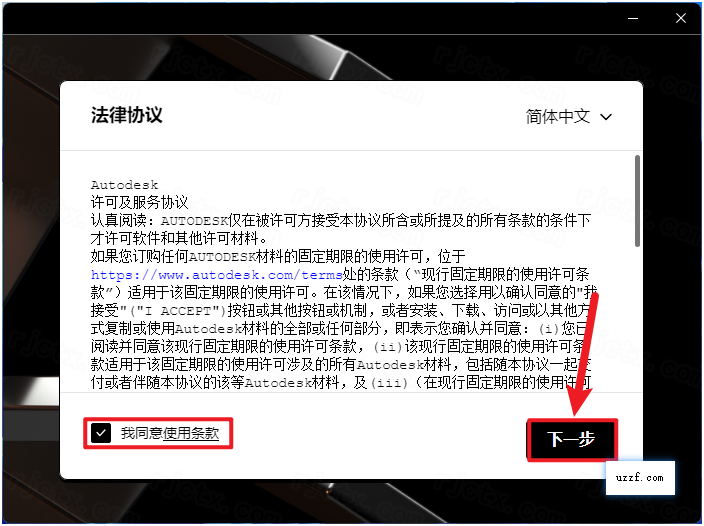This screenshot has width=704, height=526.
Task: Click the 下一步 button
Action: click(x=571, y=439)
